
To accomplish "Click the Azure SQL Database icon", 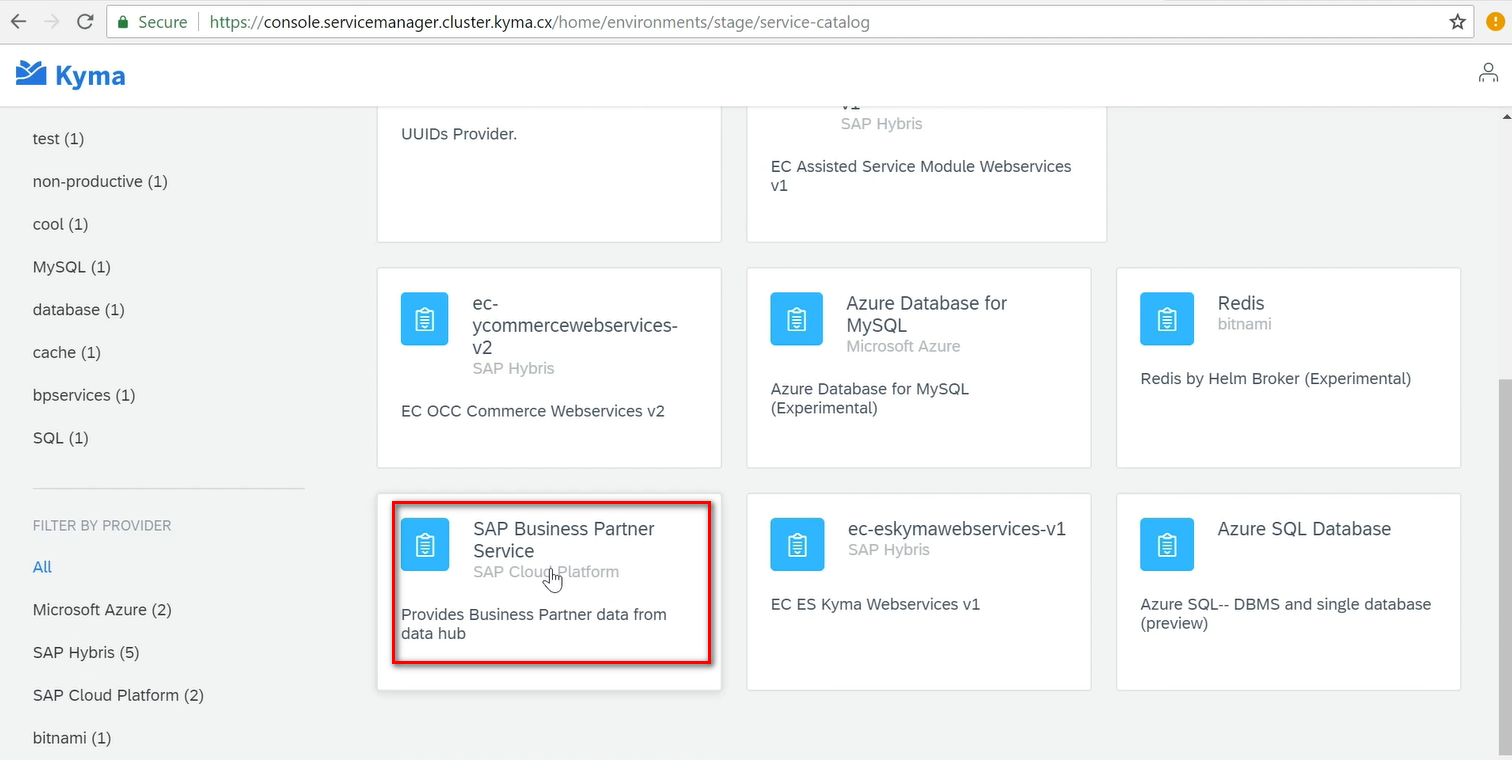I will [x=1166, y=544].
